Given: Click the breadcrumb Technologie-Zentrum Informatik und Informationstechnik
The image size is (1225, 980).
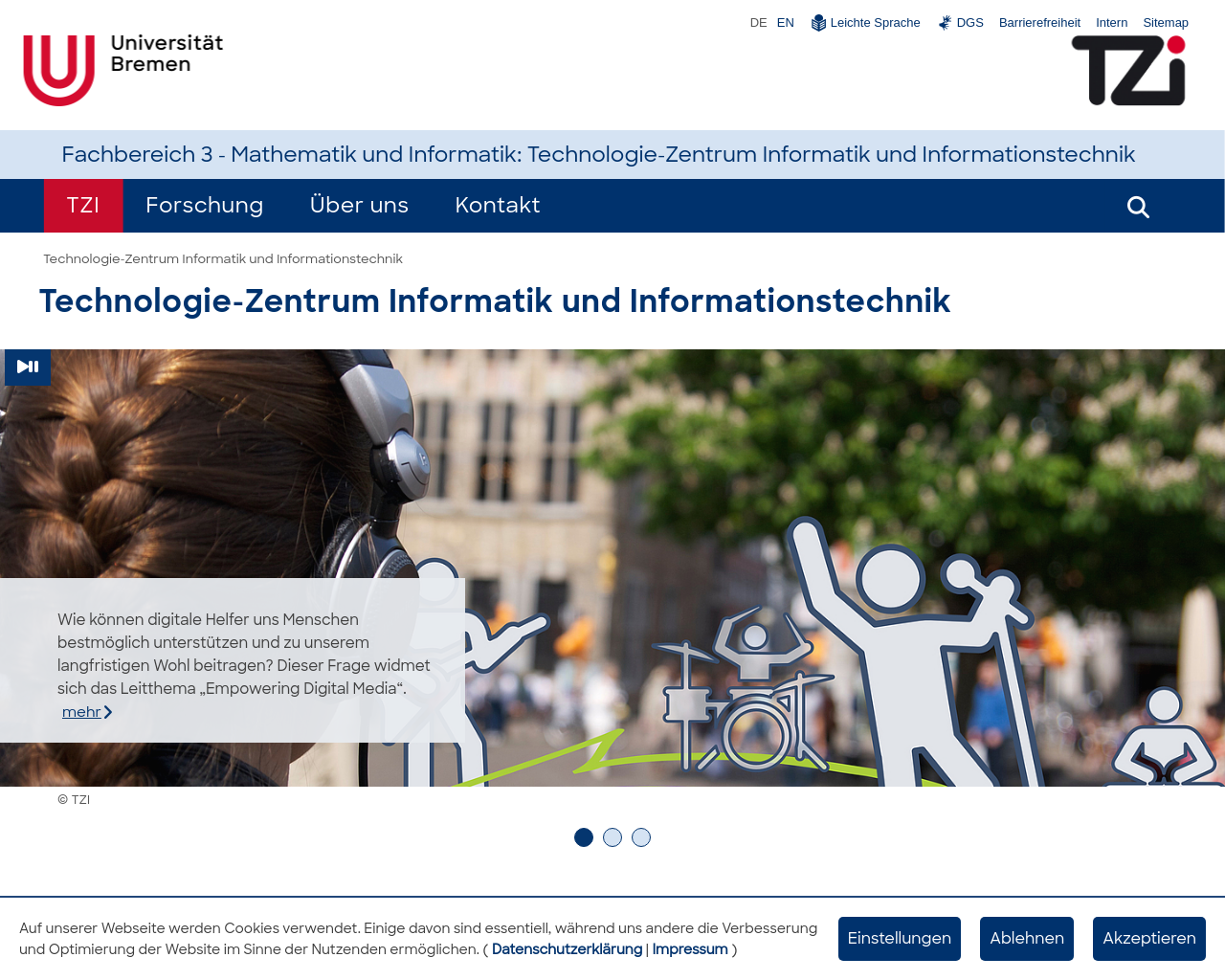Looking at the screenshot, I should [223, 259].
